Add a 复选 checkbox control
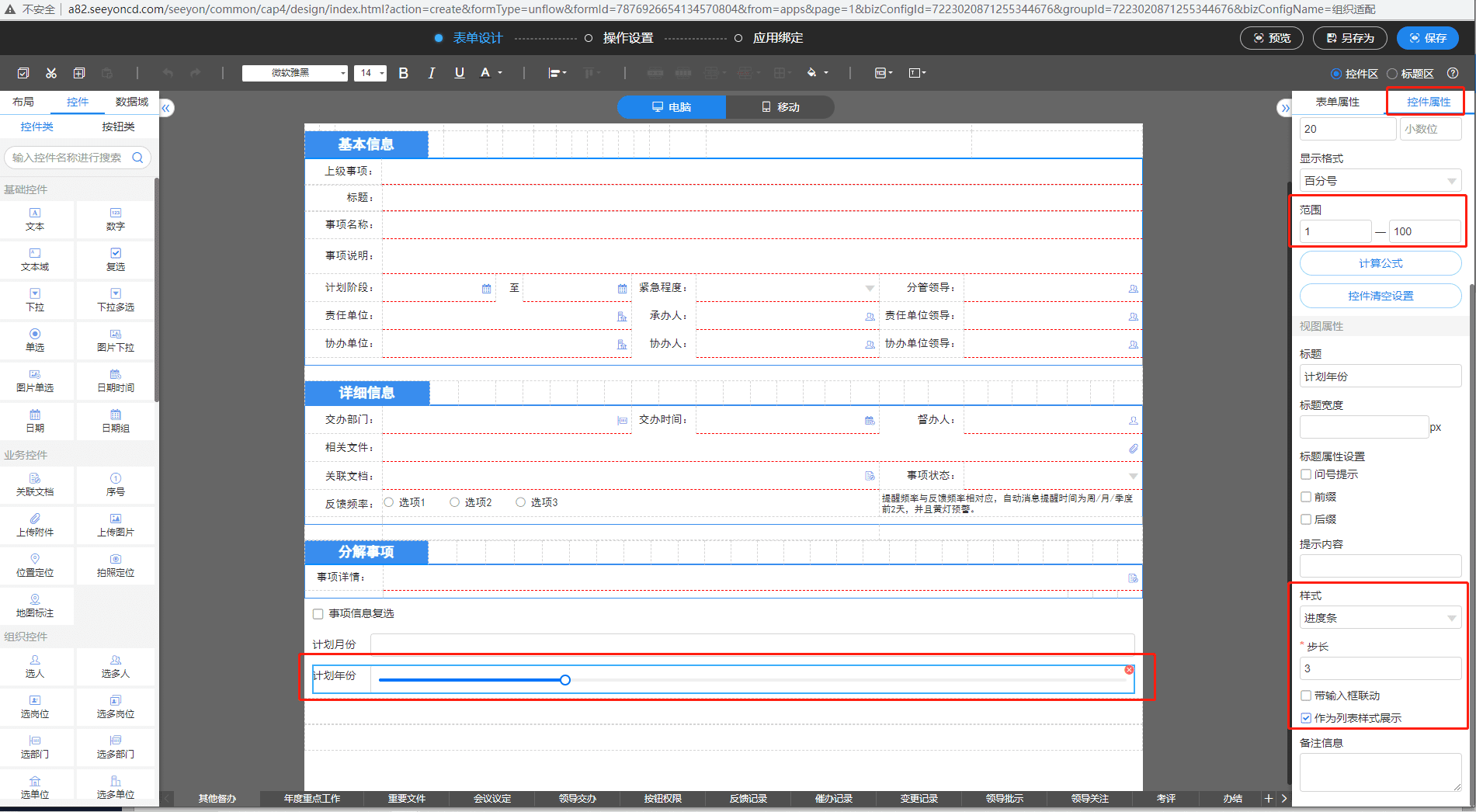The image size is (1476, 812). [116, 259]
